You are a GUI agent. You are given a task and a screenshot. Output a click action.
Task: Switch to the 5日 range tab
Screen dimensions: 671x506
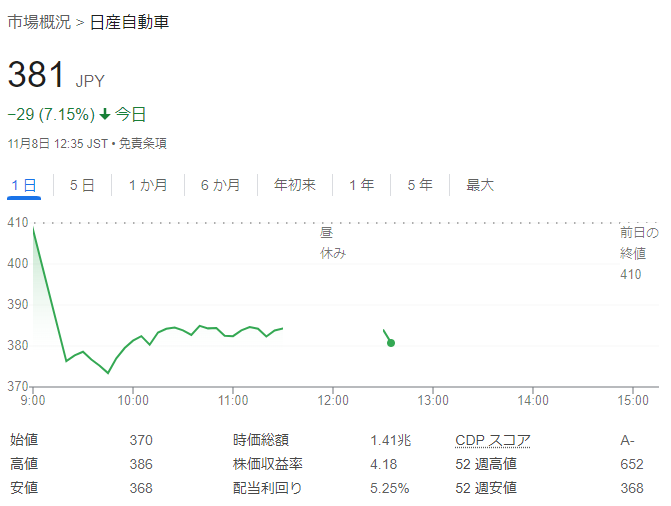[x=82, y=185]
